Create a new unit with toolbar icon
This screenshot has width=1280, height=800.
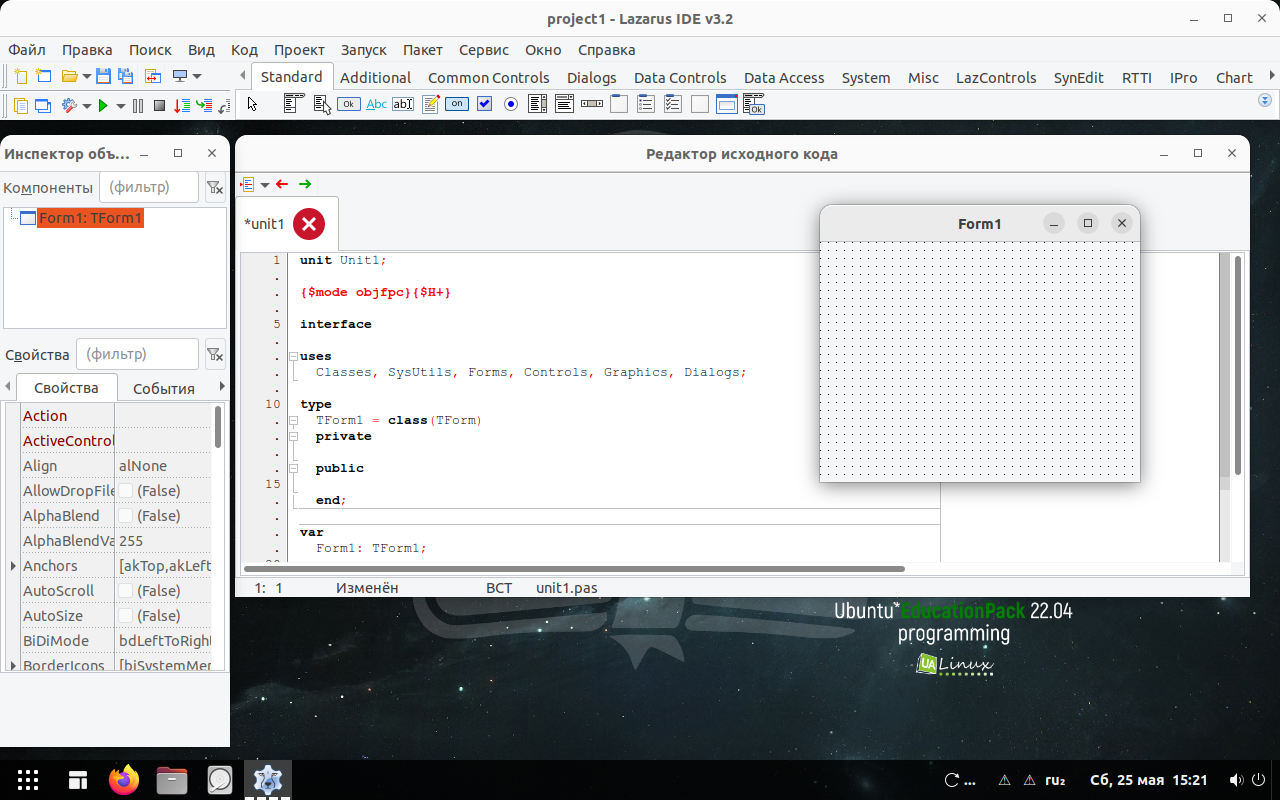21,76
